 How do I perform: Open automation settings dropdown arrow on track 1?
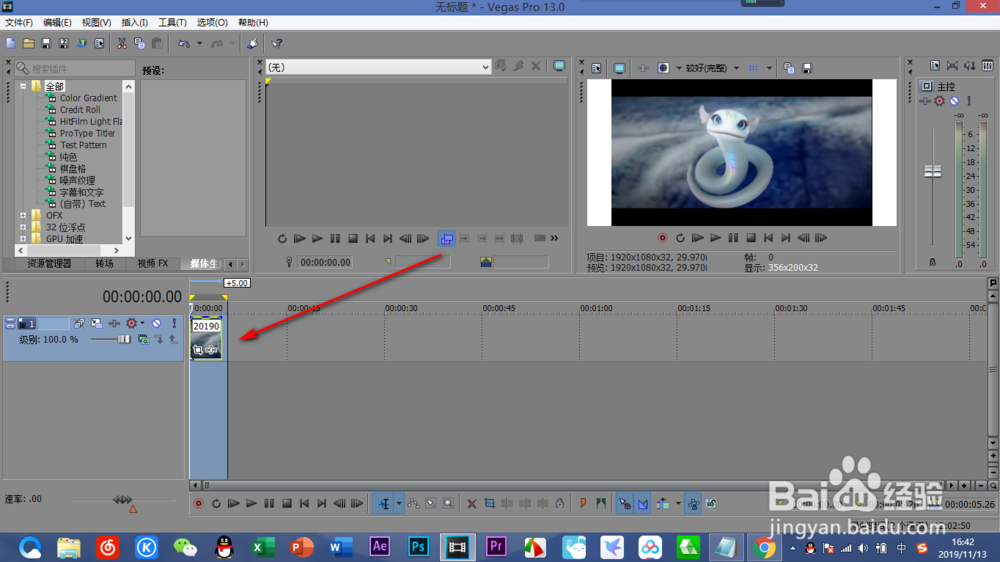coord(142,323)
